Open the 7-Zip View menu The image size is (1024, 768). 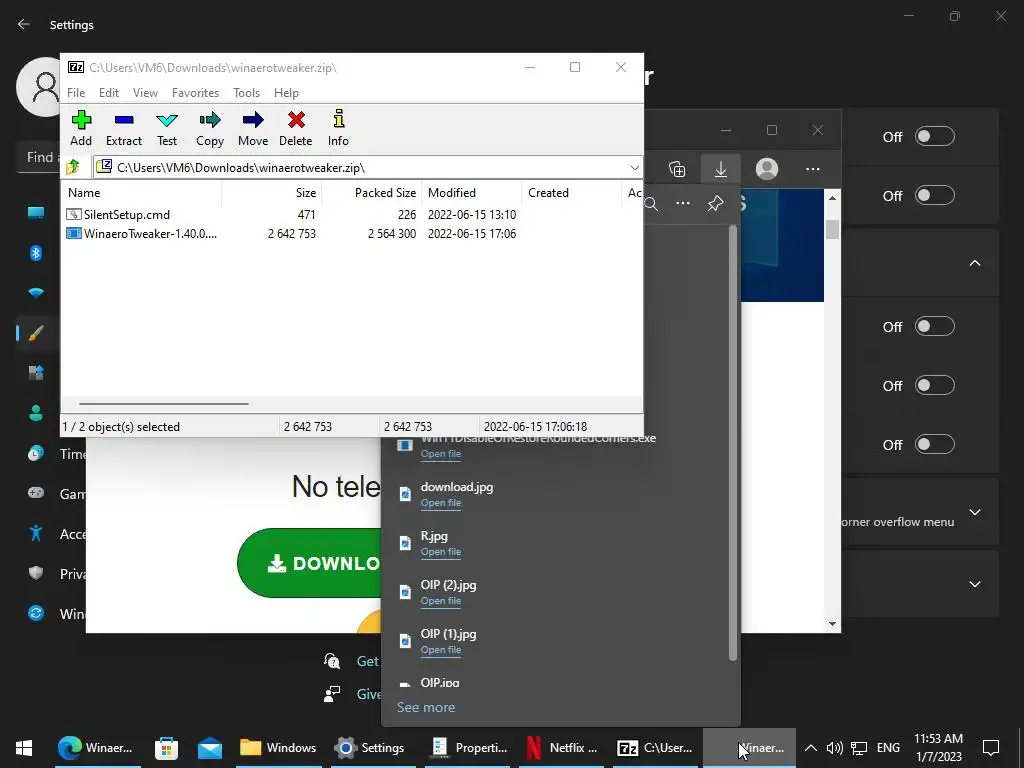coord(145,93)
